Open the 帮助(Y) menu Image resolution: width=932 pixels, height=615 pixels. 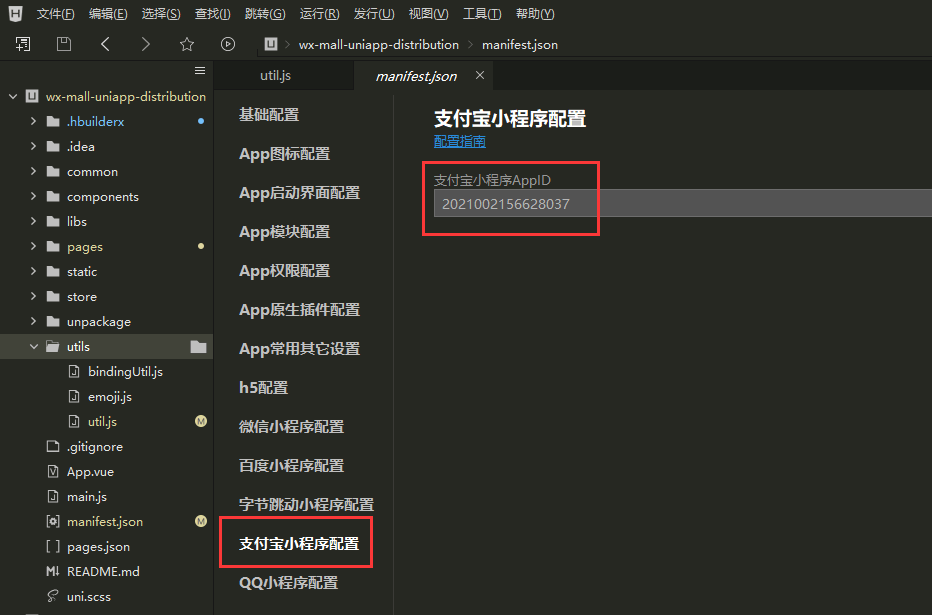pos(535,13)
